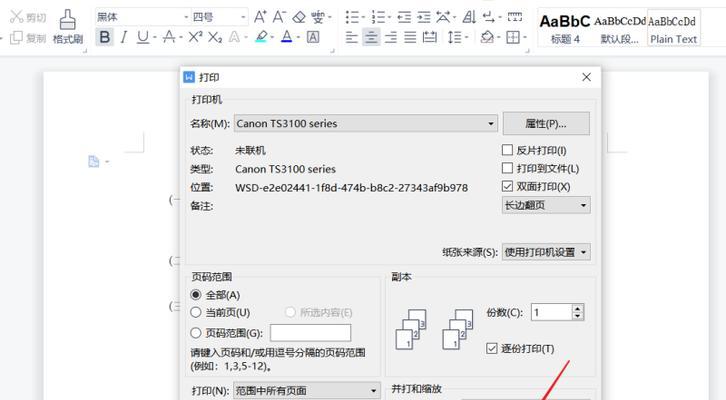Open the font color dropdown arrow
This screenshot has width=726, height=400.
tap(298, 37)
